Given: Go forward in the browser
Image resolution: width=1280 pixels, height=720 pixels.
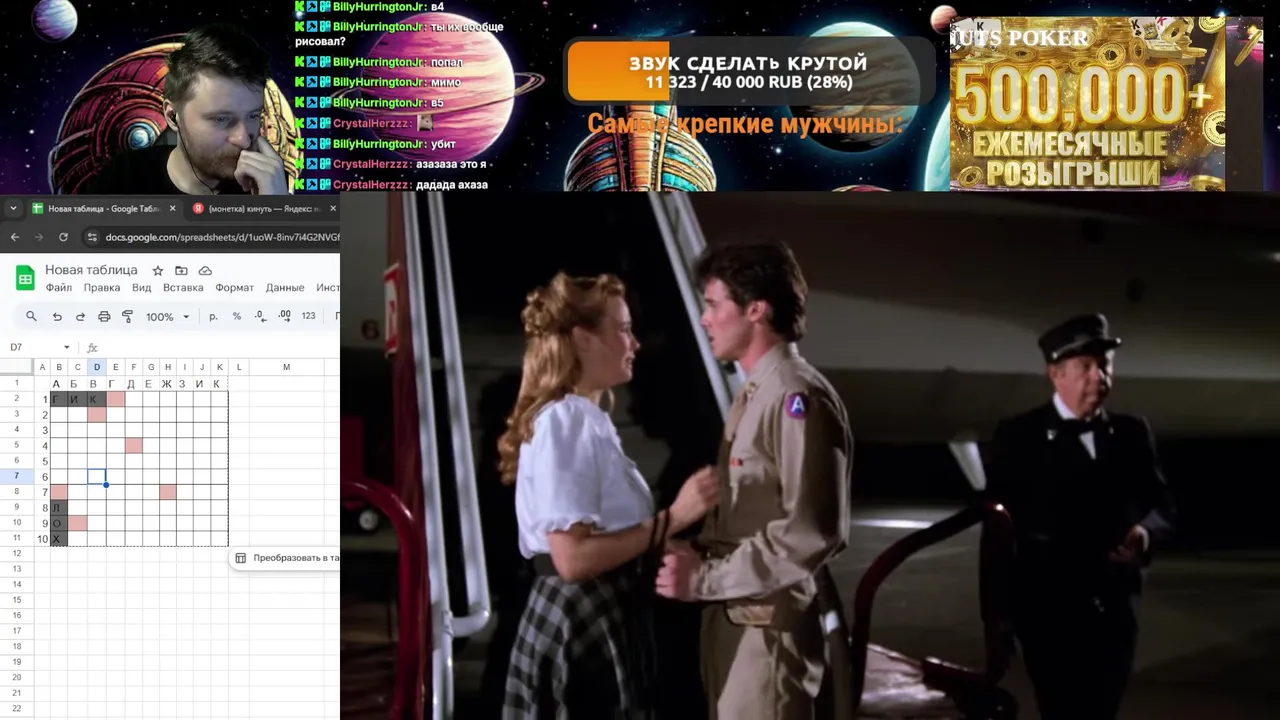Looking at the screenshot, I should tap(38, 237).
